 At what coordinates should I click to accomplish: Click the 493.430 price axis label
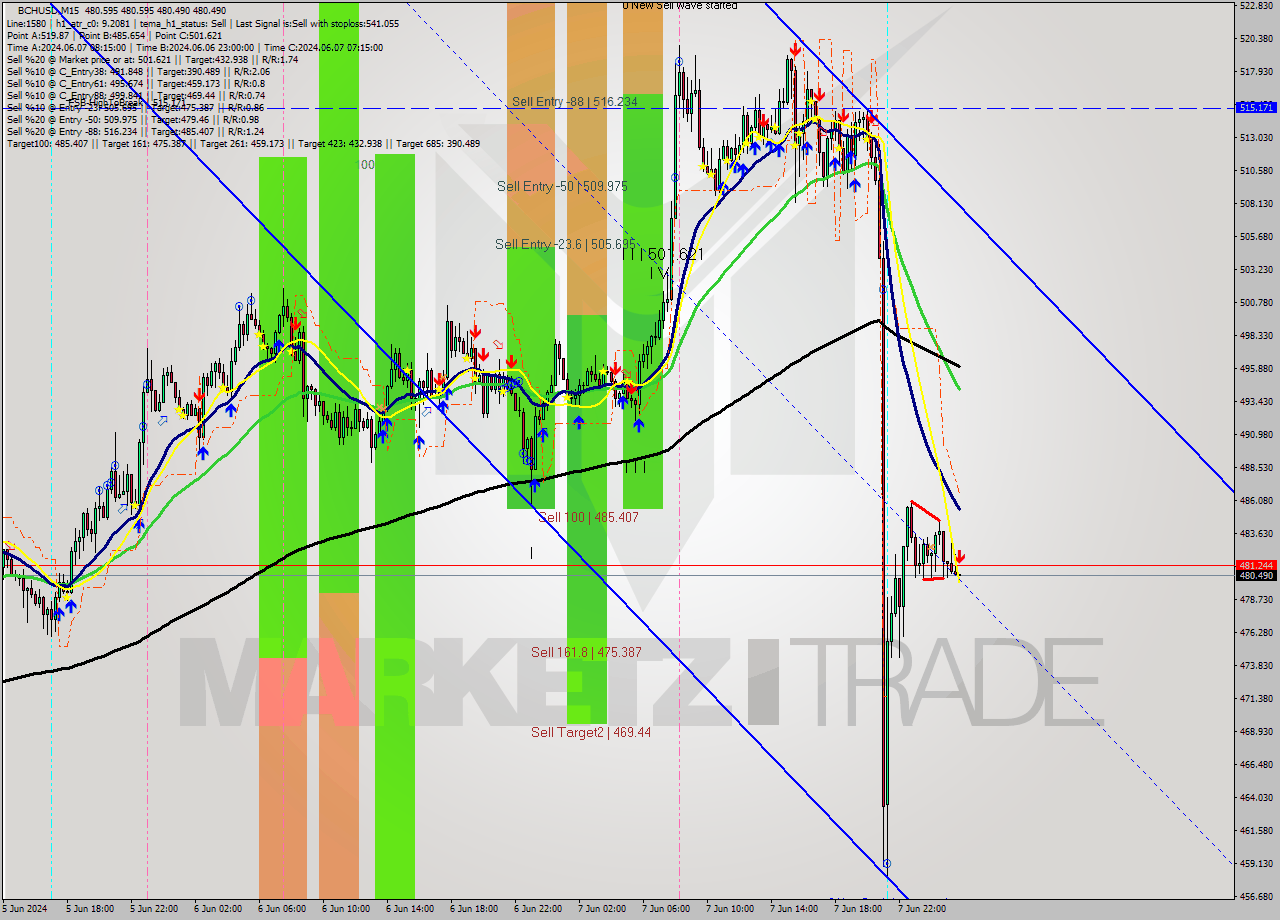[x=1256, y=401]
